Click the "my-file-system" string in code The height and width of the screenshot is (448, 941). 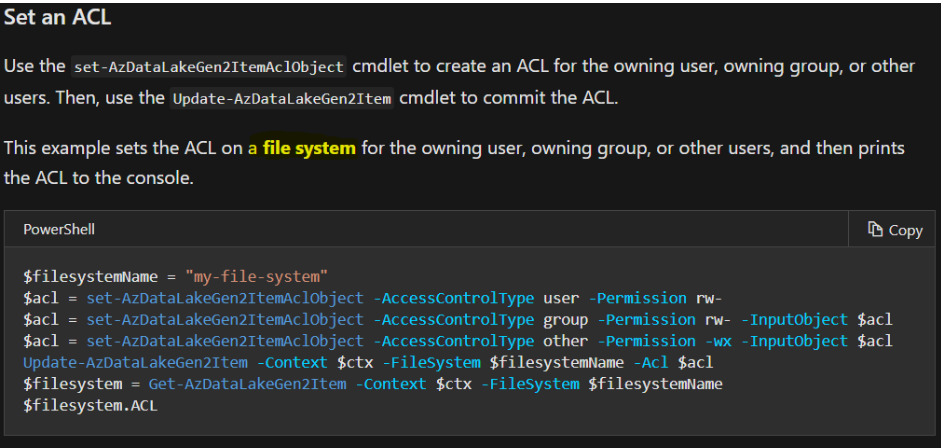click(257, 276)
